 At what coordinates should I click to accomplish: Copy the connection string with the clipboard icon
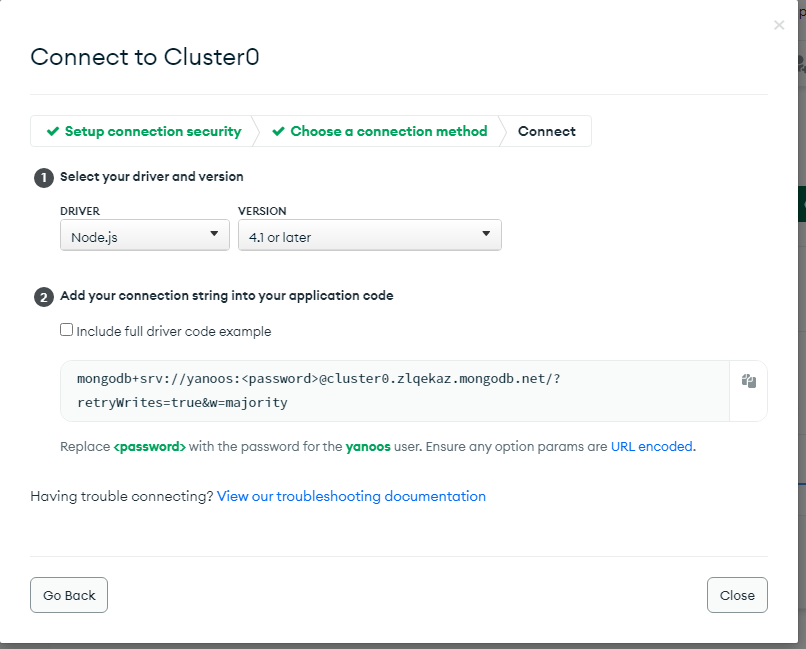[x=748, y=381]
